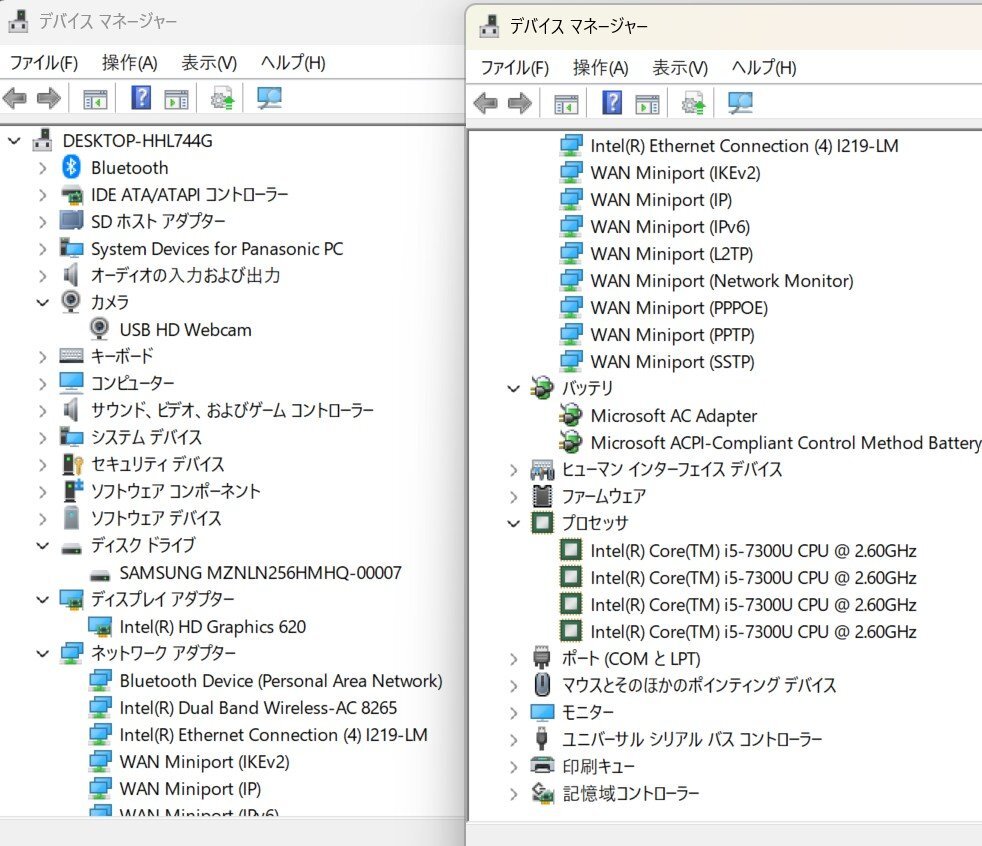The width and height of the screenshot is (982, 846).
Task: Toggle the console tree pane icon
Action: pyautogui.click(x=95, y=98)
